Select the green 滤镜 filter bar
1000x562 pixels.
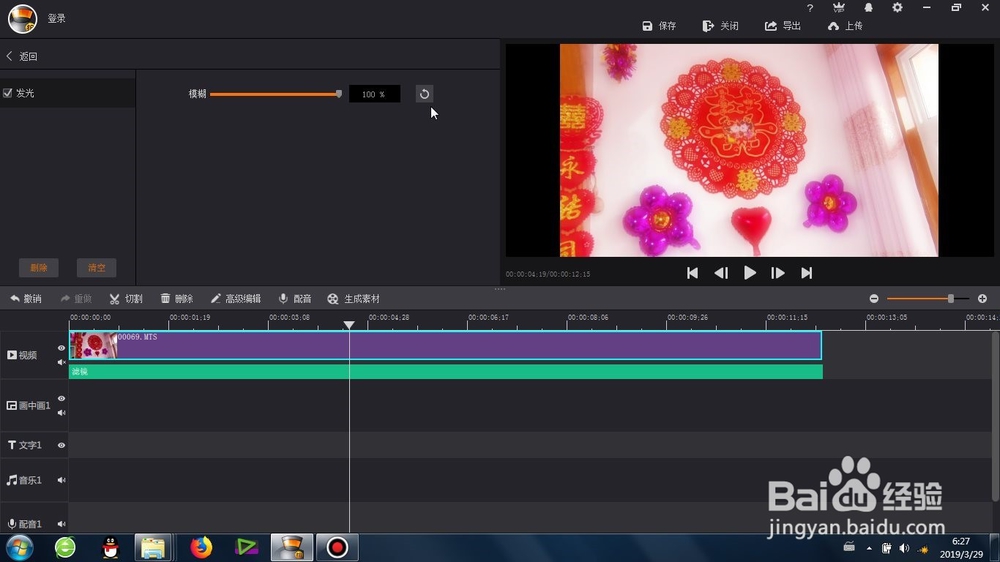pyautogui.click(x=446, y=372)
